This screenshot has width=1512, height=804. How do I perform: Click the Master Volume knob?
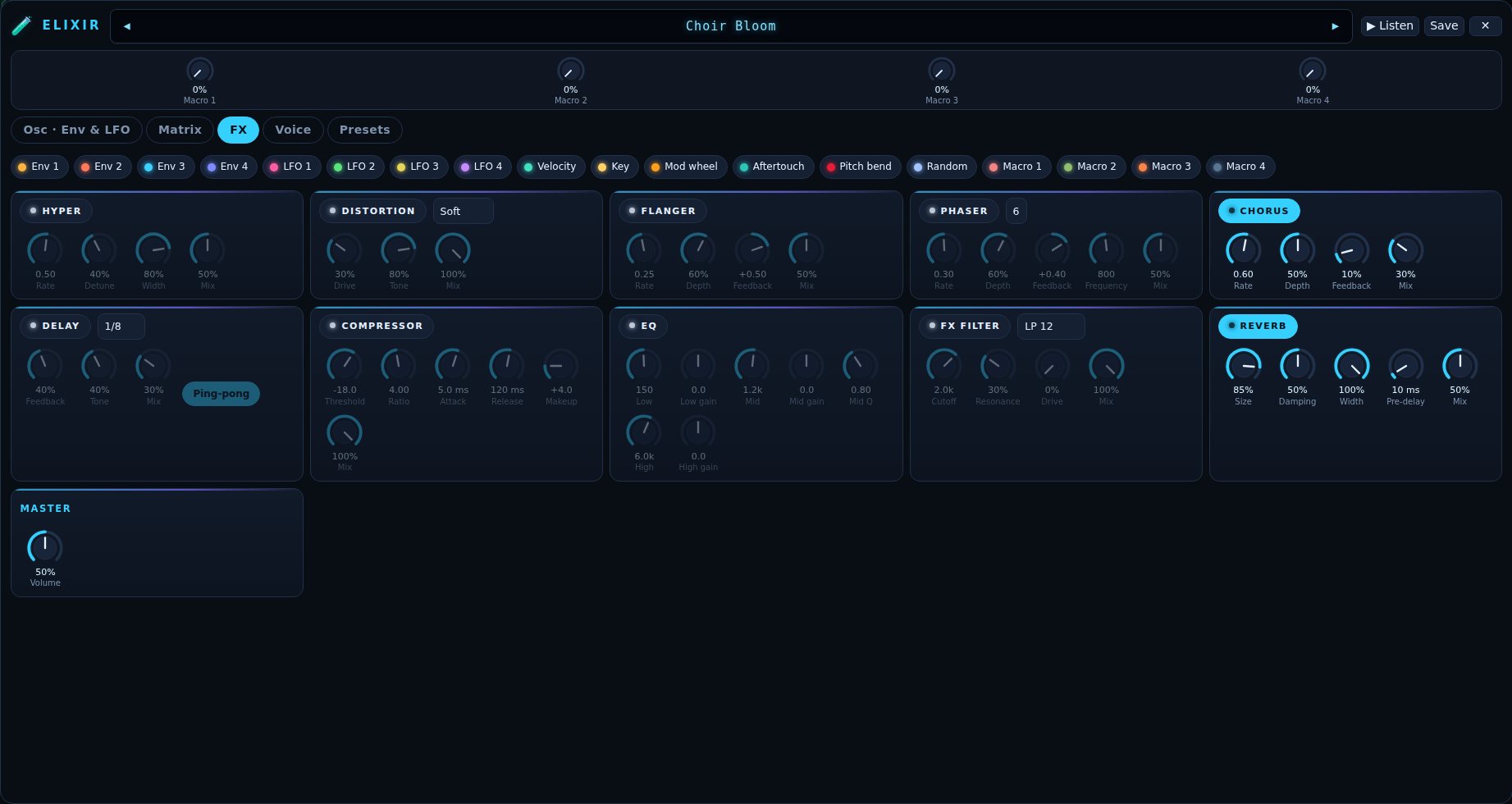click(x=45, y=547)
